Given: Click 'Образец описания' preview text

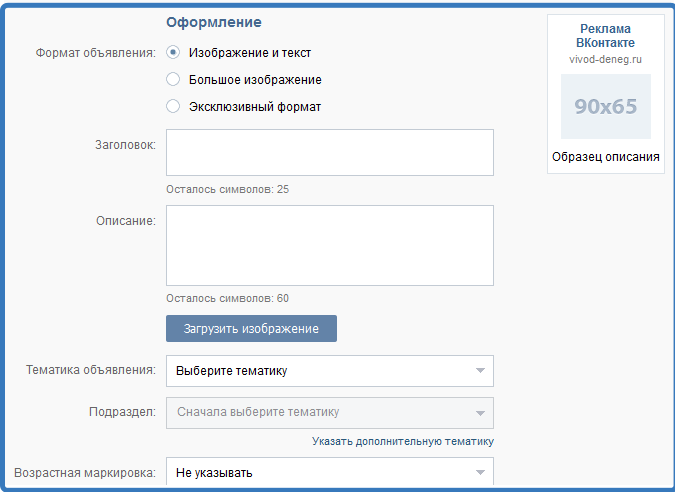Looking at the screenshot, I should 606,157.
